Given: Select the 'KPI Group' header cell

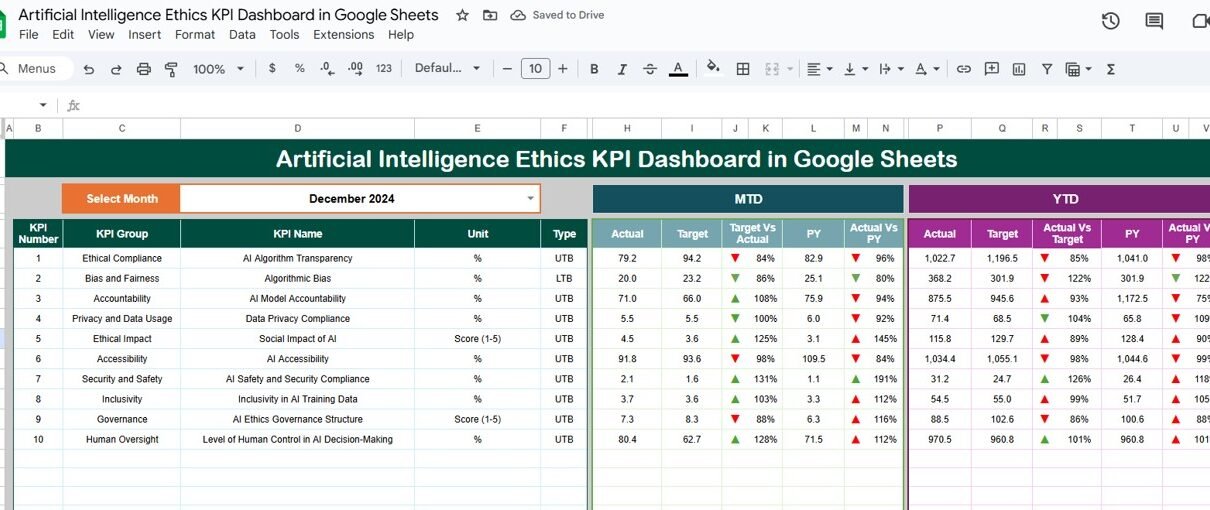Looking at the screenshot, I should (122, 234).
